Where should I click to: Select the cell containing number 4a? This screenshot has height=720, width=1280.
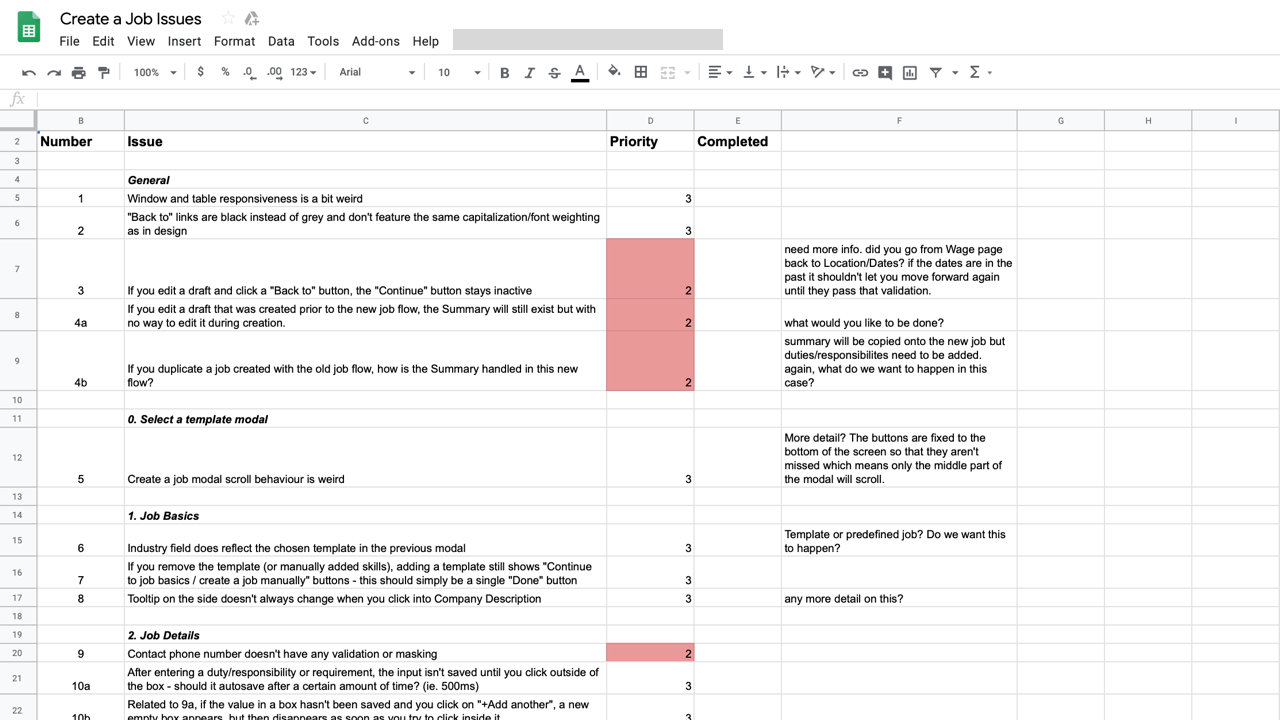[x=81, y=314]
